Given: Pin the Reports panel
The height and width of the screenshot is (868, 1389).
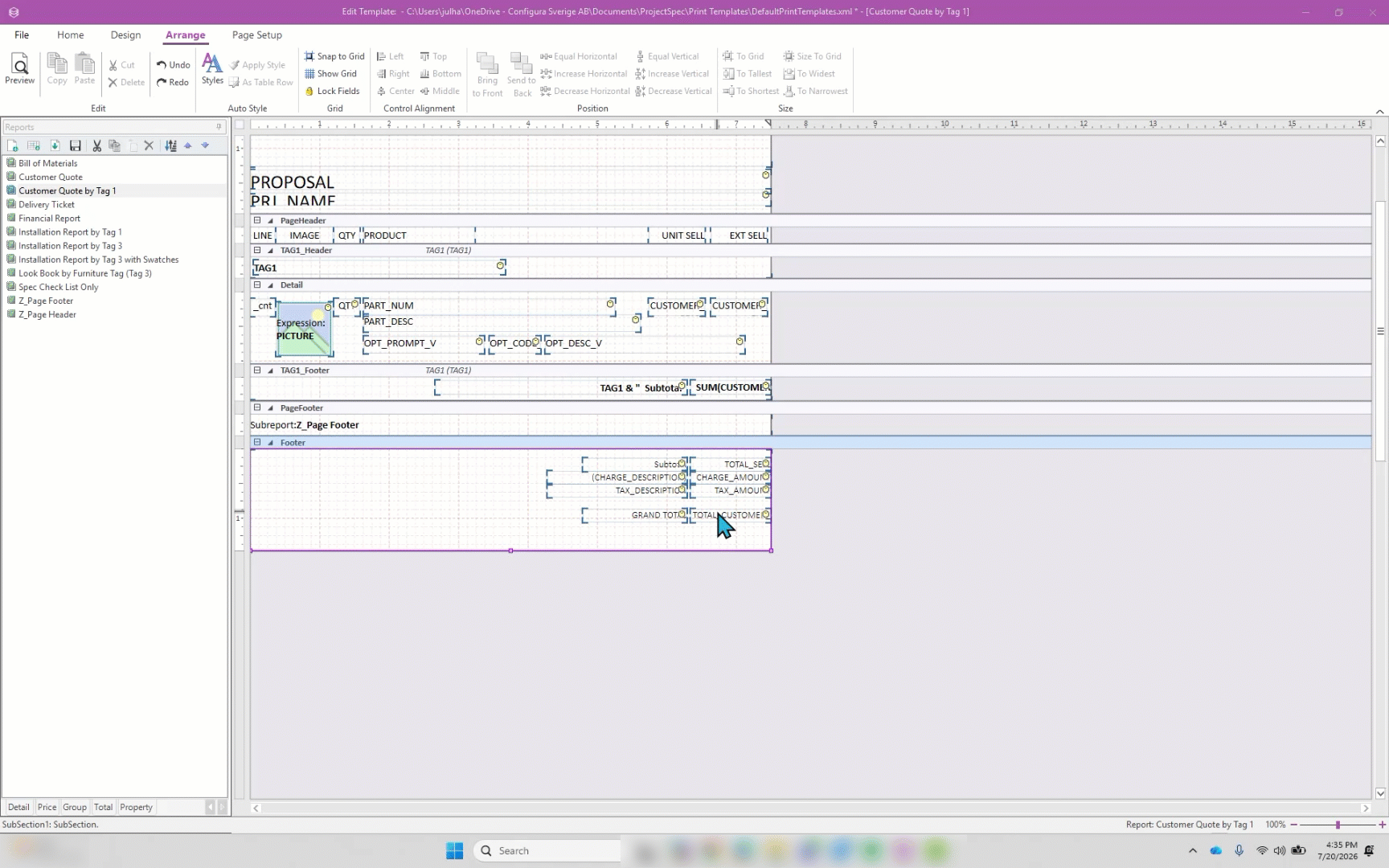Looking at the screenshot, I should click(219, 127).
